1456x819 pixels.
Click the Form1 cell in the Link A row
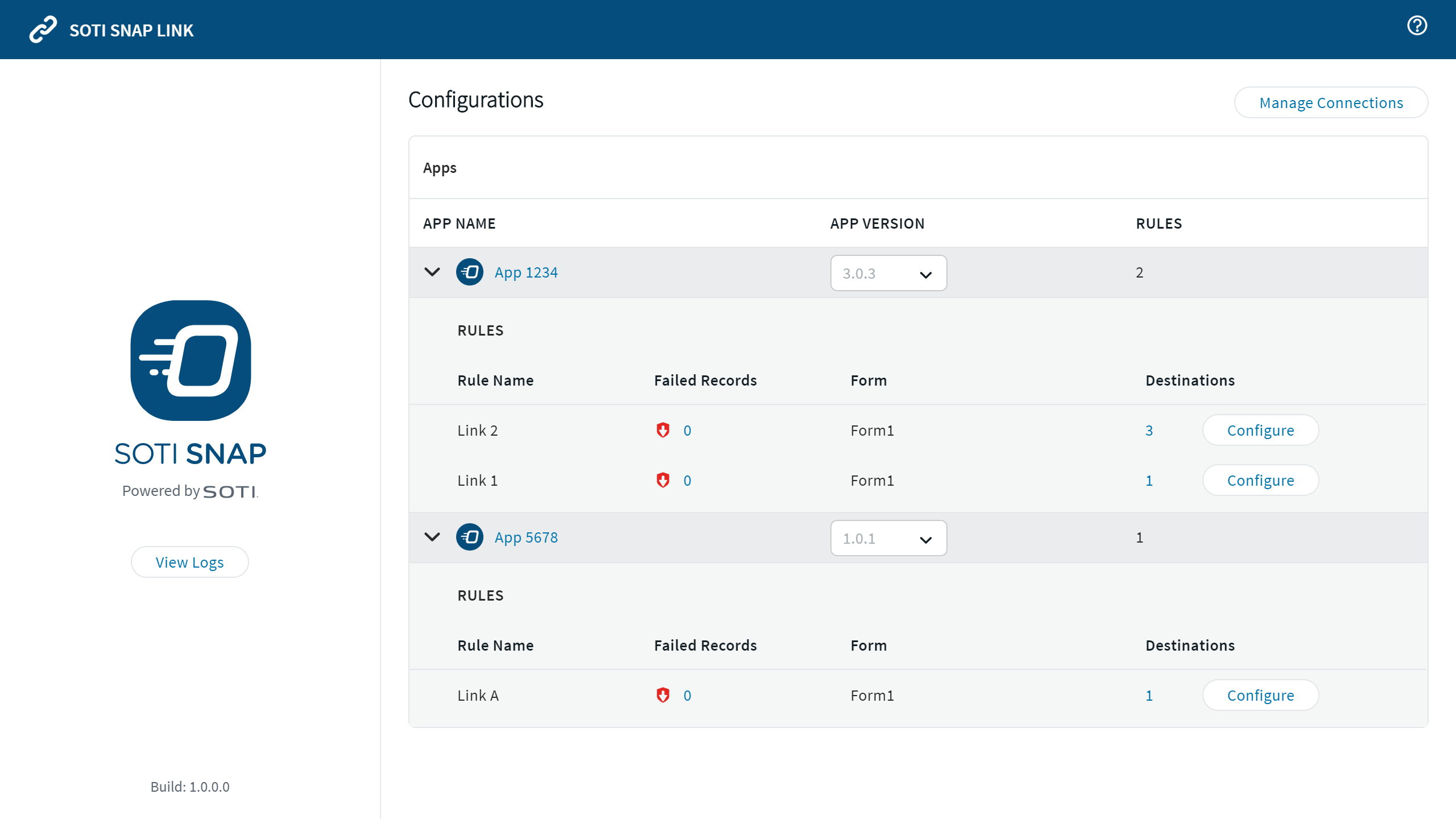tap(872, 696)
